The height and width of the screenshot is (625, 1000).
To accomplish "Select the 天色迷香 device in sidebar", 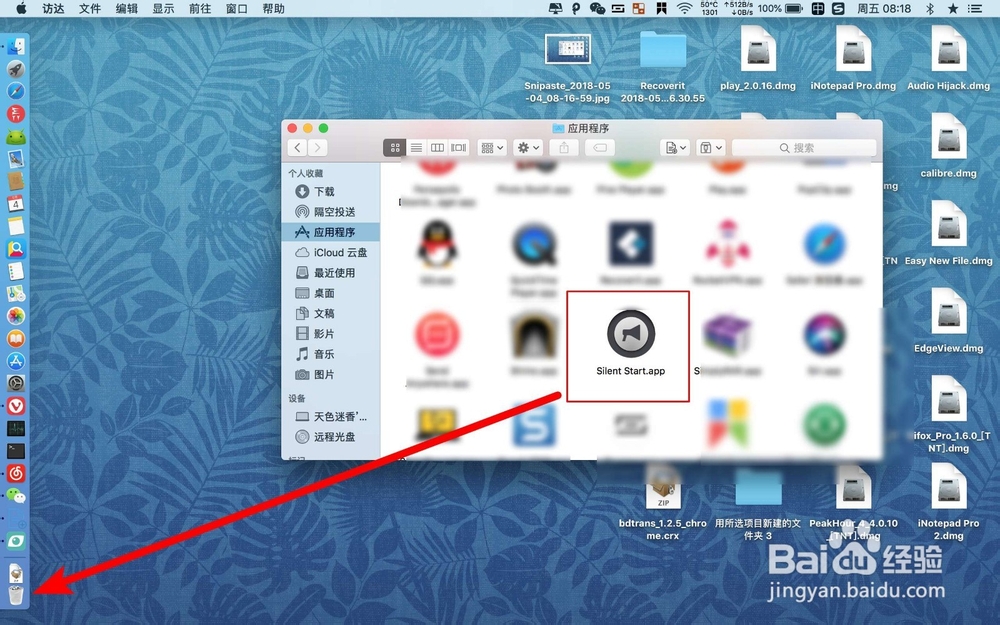I will [x=331, y=416].
